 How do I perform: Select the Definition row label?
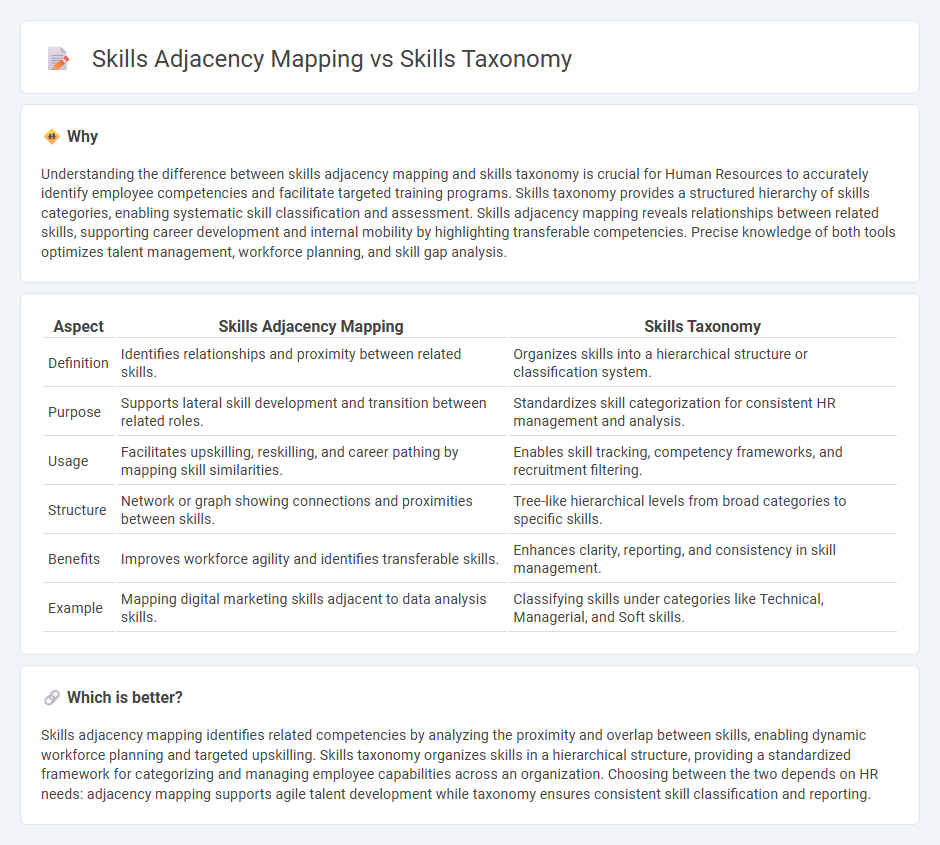point(79,363)
